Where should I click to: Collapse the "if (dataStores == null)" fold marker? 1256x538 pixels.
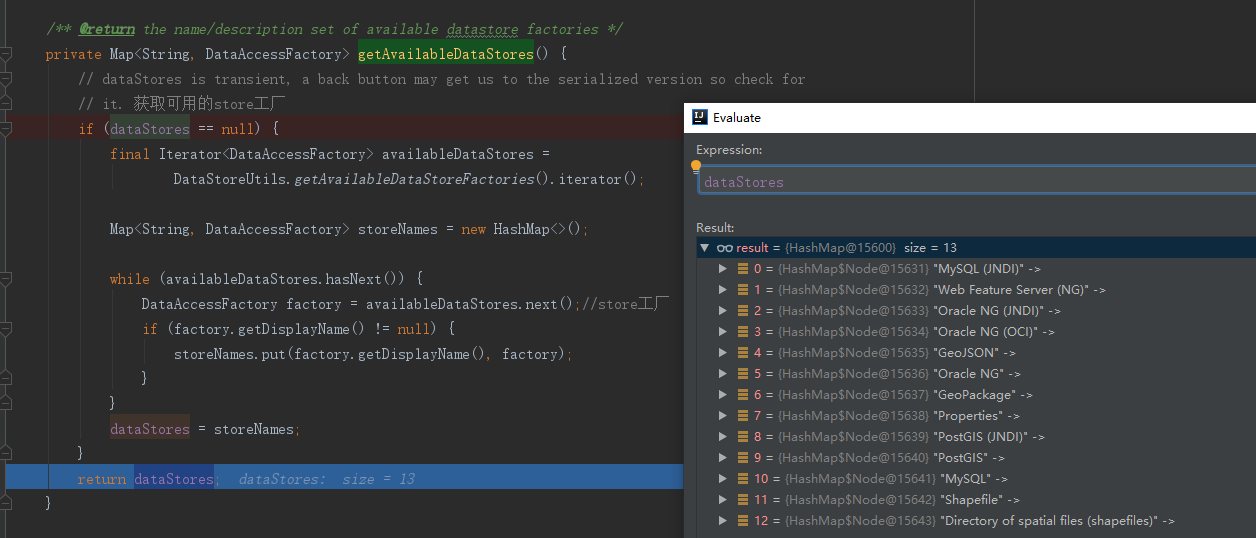5,128
